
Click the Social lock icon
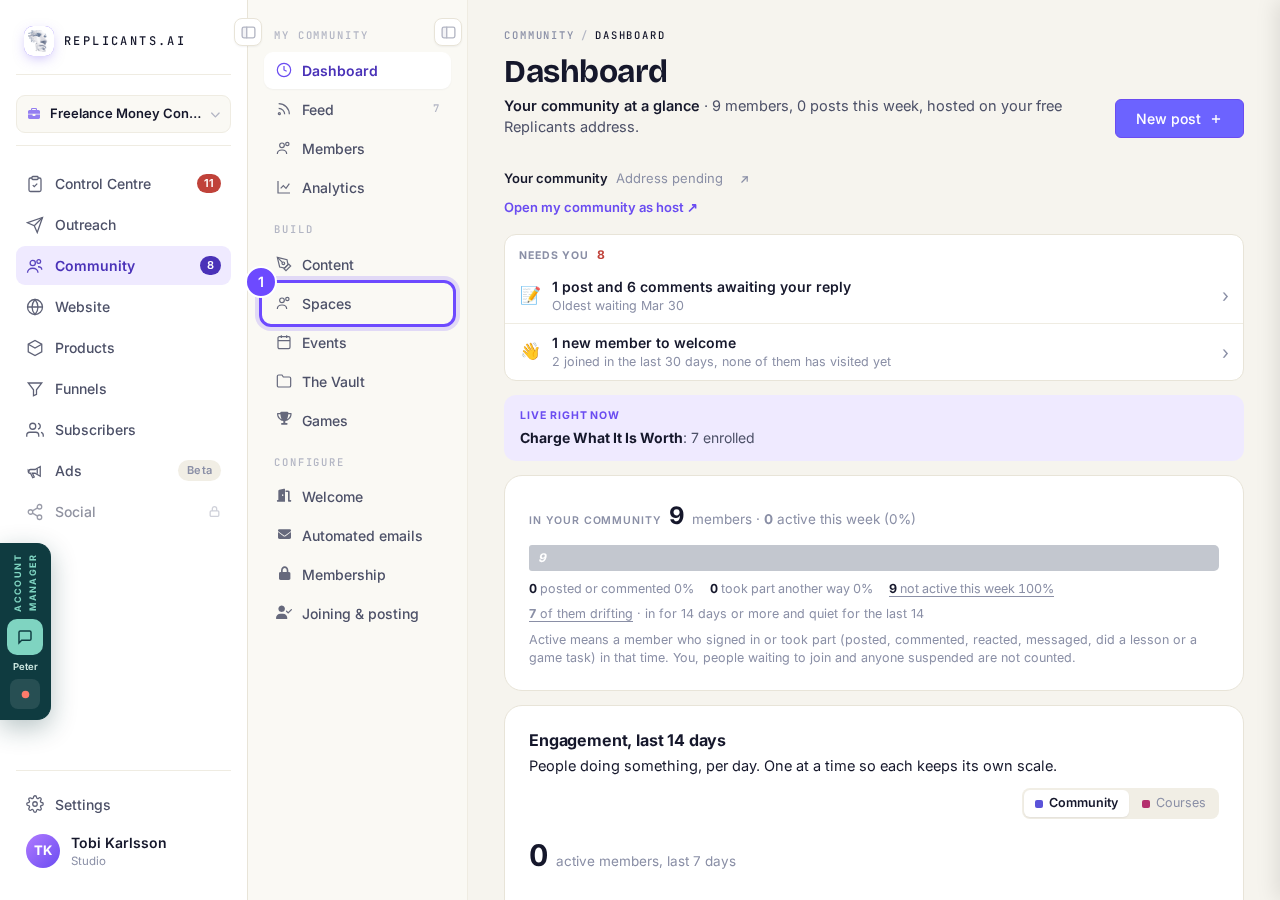[214, 512]
